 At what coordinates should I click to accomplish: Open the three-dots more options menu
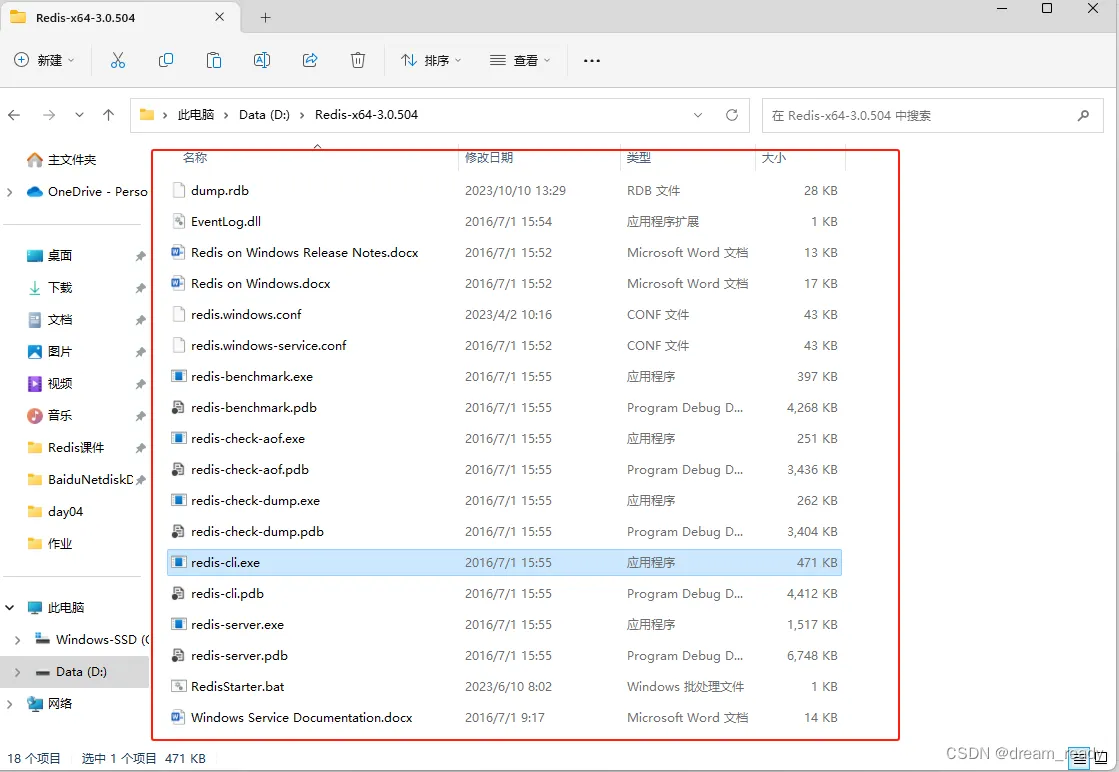pos(592,61)
